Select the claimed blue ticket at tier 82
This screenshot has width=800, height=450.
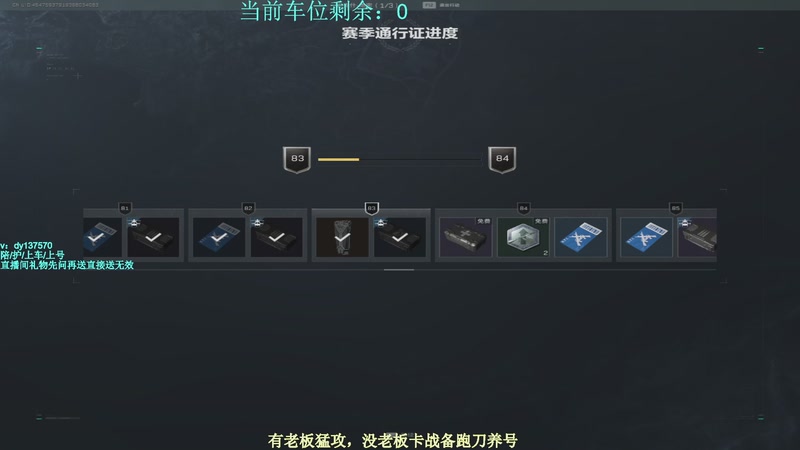tap(219, 237)
